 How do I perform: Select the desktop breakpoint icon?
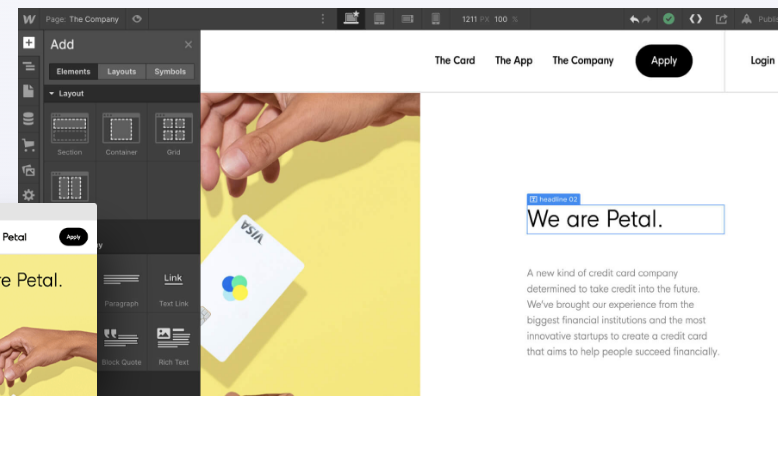pyautogui.click(x=351, y=18)
